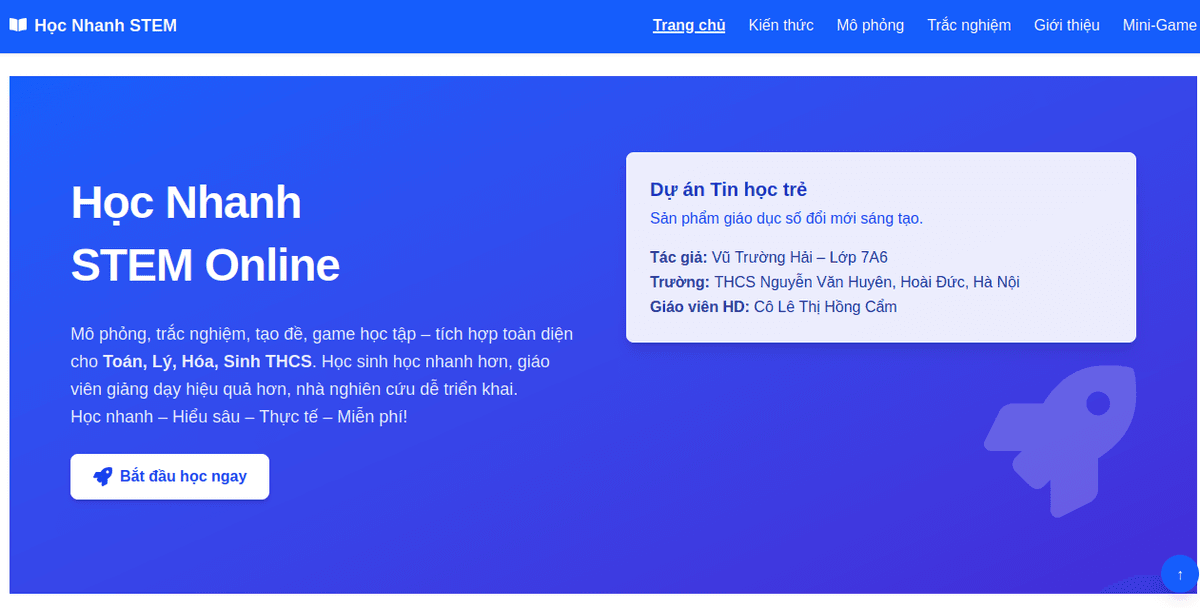Click the scroll-to-top arrow button
Viewport: 1200px width, 608px height.
1180,574
